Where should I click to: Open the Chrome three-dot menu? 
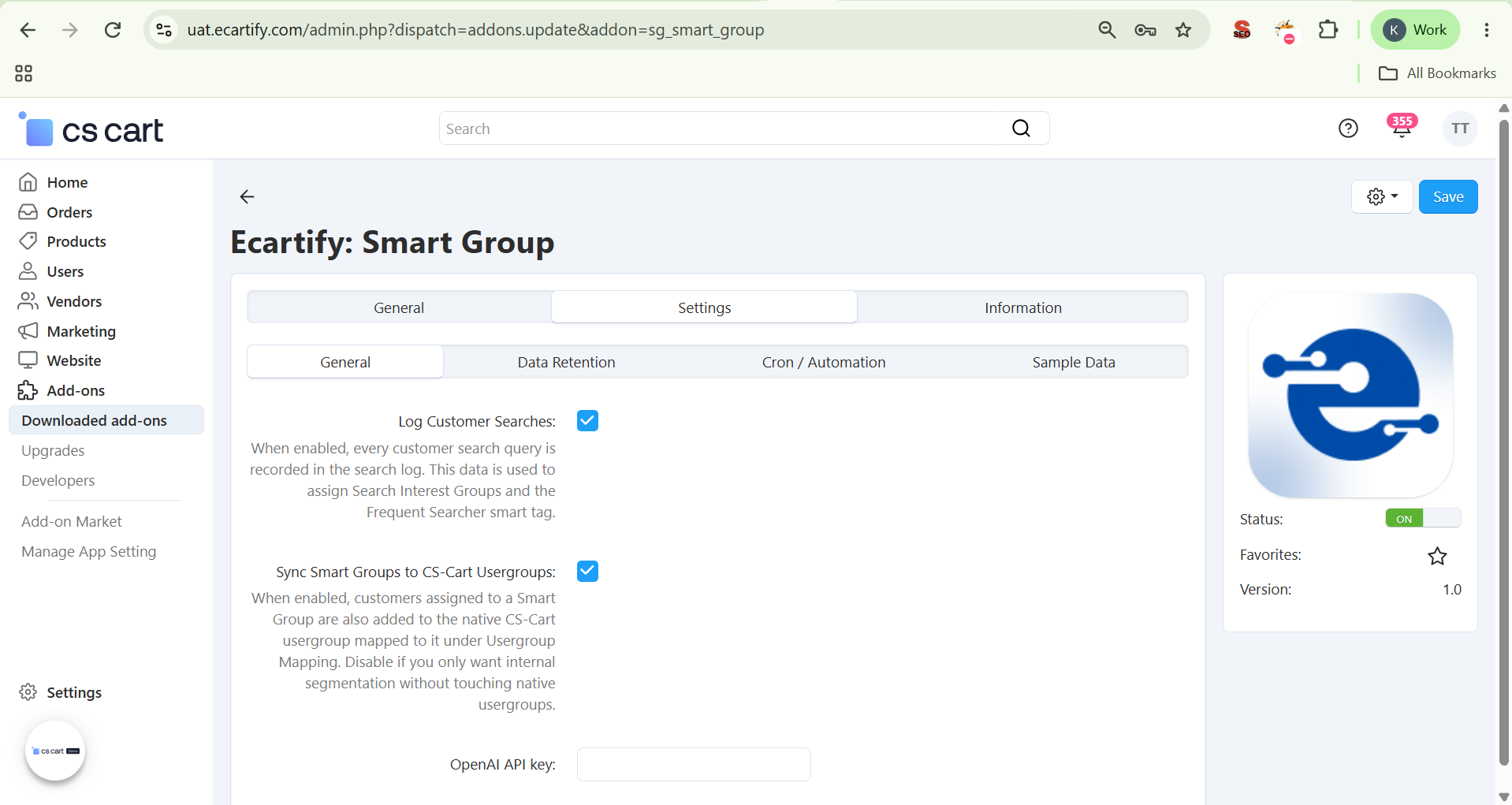click(1486, 30)
